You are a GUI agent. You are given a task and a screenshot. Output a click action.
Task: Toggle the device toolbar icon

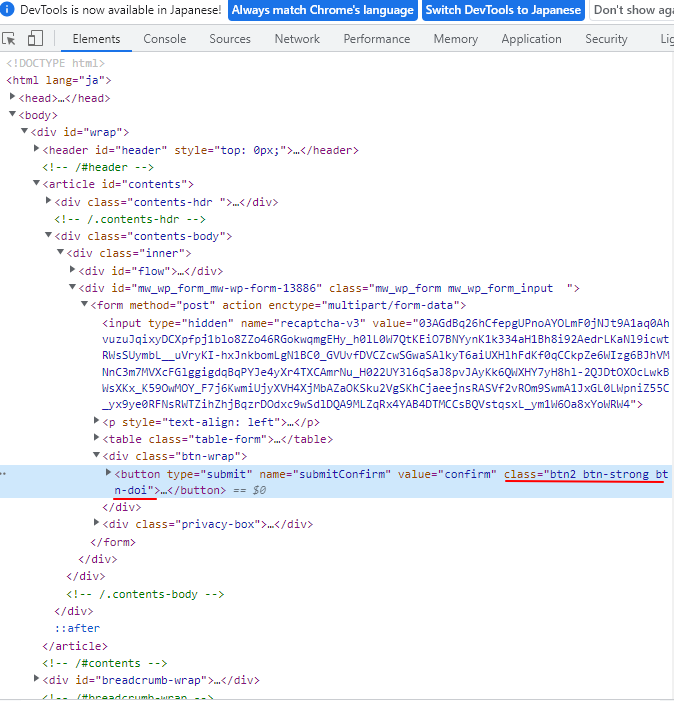[x=35, y=39]
